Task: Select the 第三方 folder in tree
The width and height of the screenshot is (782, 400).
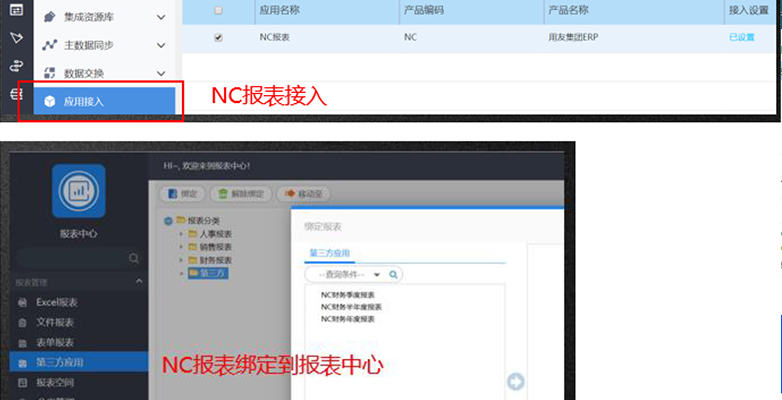Action: point(208,273)
